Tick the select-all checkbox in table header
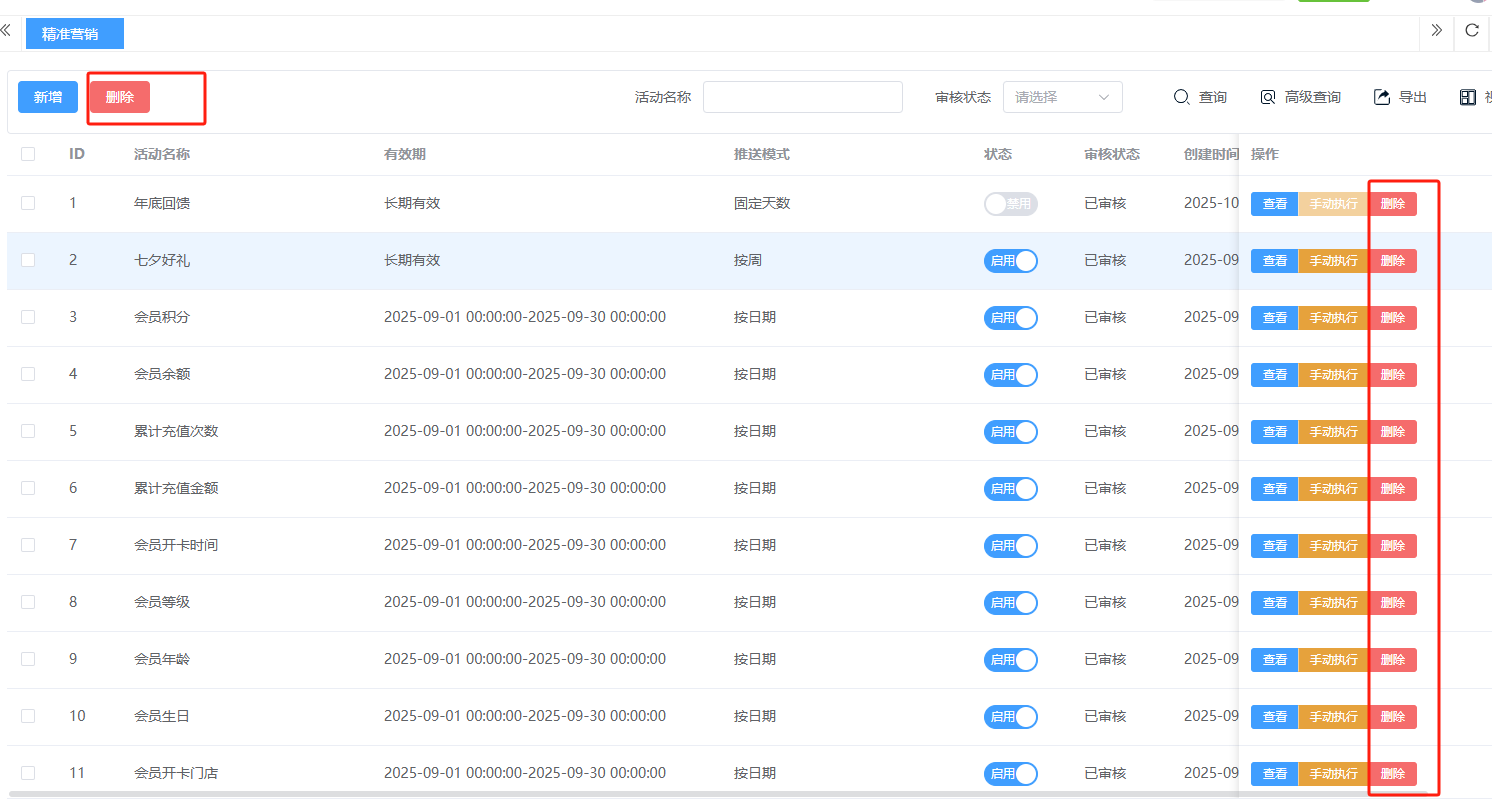This screenshot has width=1492, height=802. 28,154
